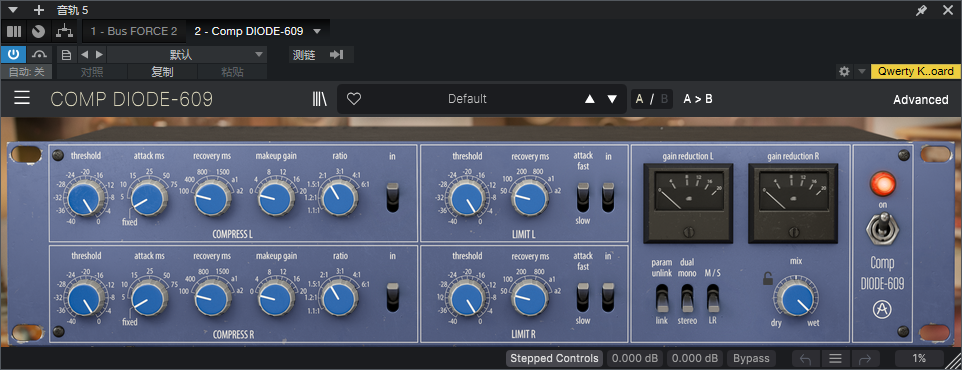Click the channel editor bars icon
The image size is (962, 370).
[x=13, y=31]
